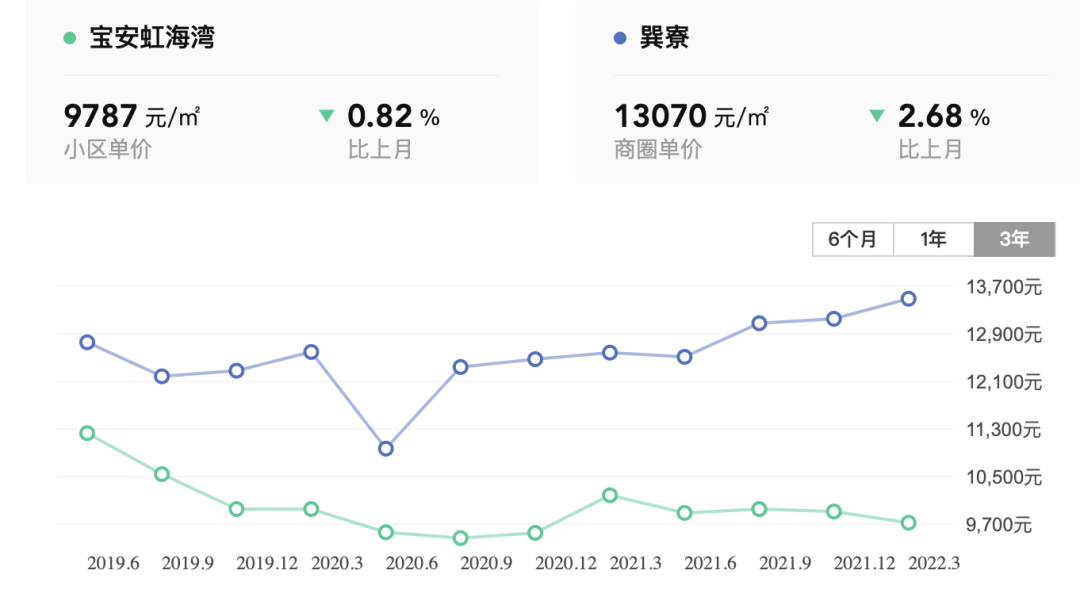
Task: Click the 13,700元 axis label
Action: tap(1004, 287)
